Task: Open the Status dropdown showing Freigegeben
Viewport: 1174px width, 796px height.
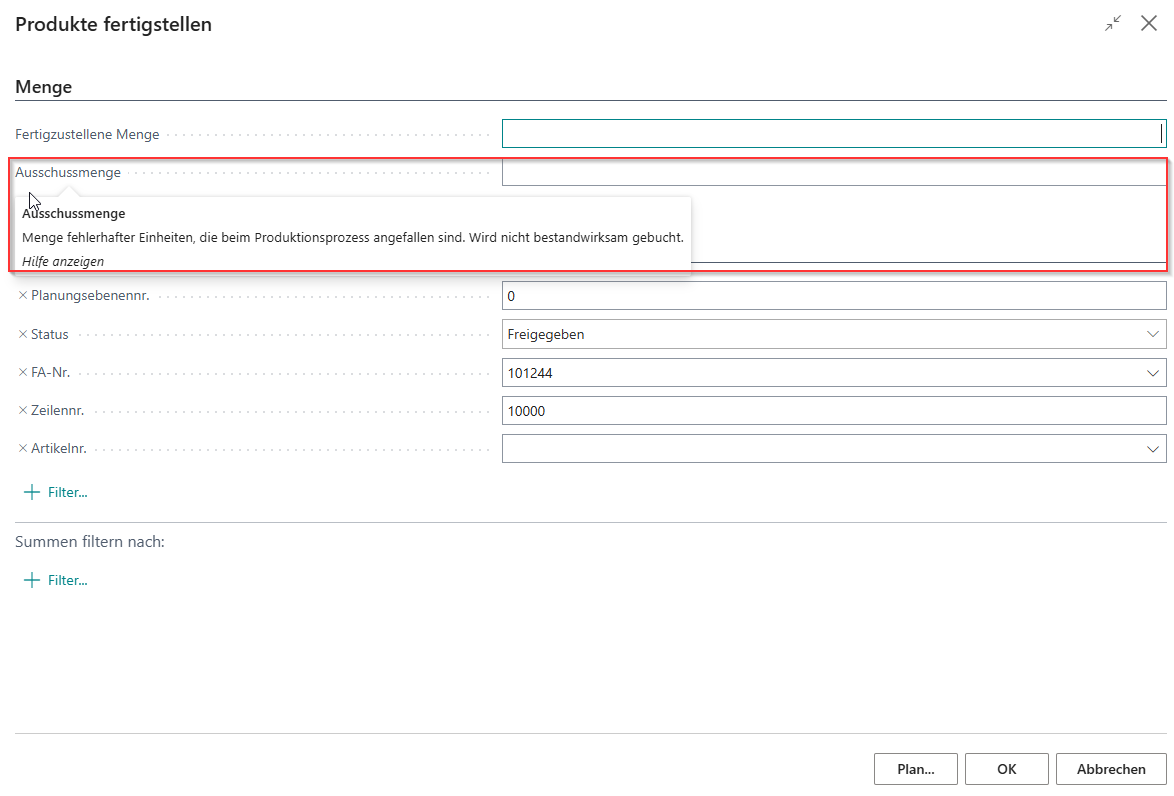Action: pyautogui.click(x=1152, y=334)
